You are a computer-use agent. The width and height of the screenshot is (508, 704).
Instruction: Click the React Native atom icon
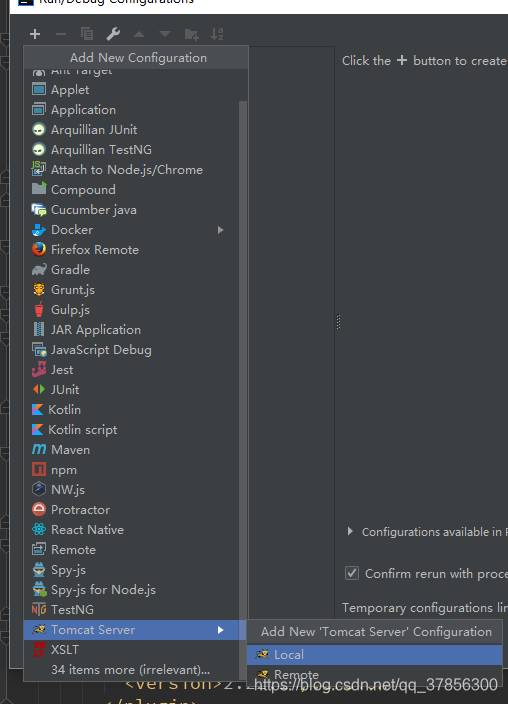[x=39, y=529]
